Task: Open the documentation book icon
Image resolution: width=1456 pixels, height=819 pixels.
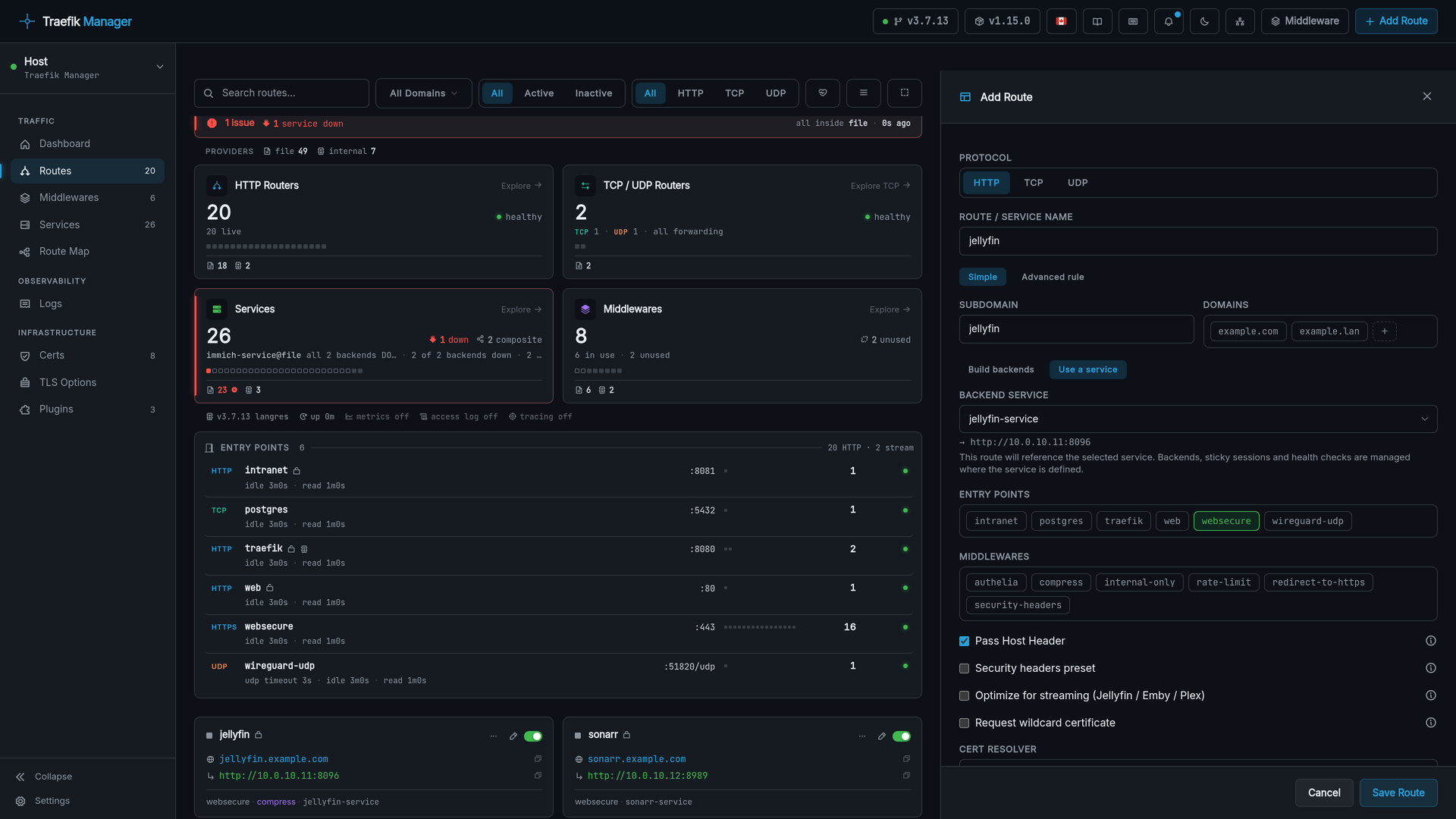Action: (x=1097, y=21)
